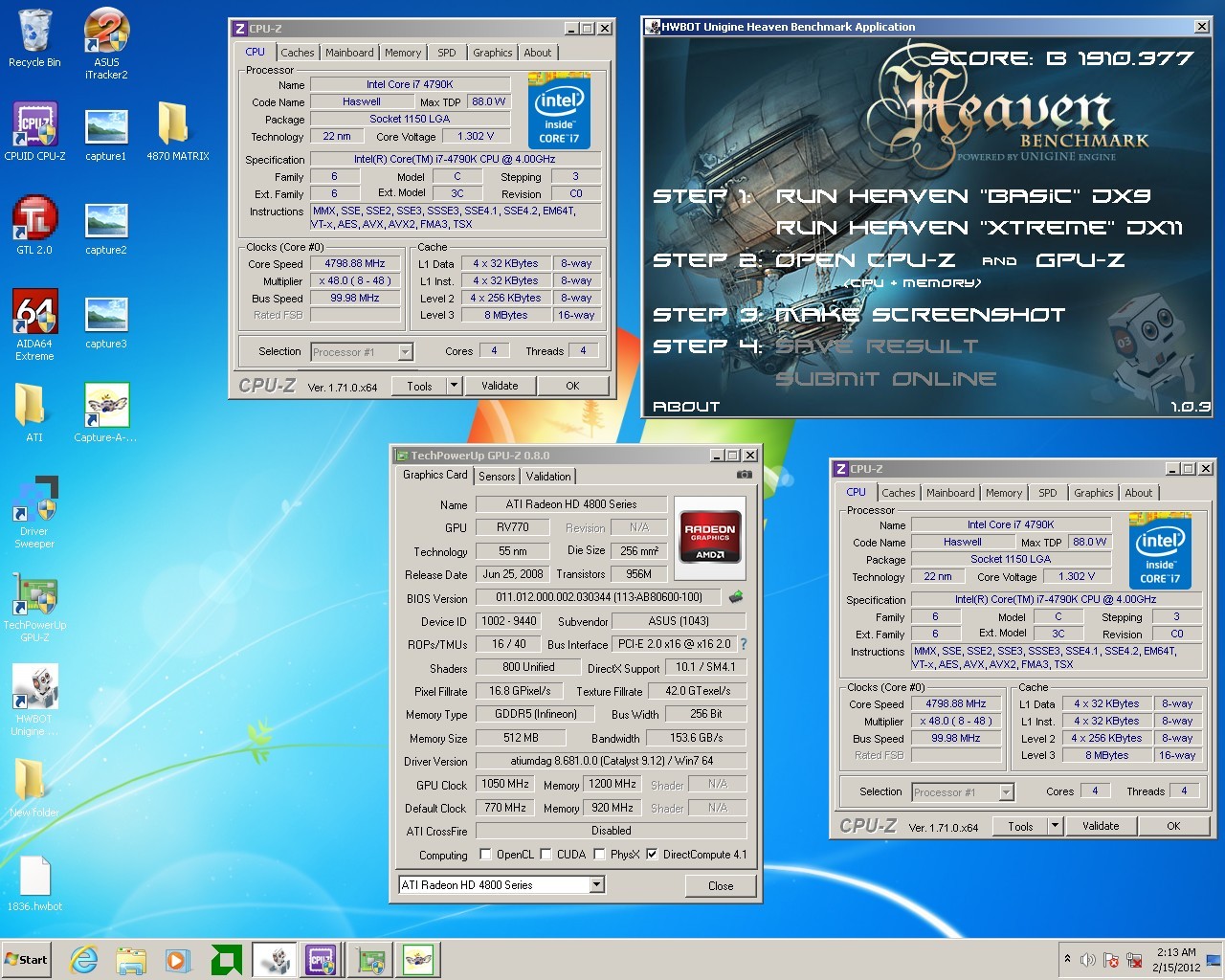Click Core Speed value in upper-left CPU-Z

pyautogui.click(x=354, y=263)
